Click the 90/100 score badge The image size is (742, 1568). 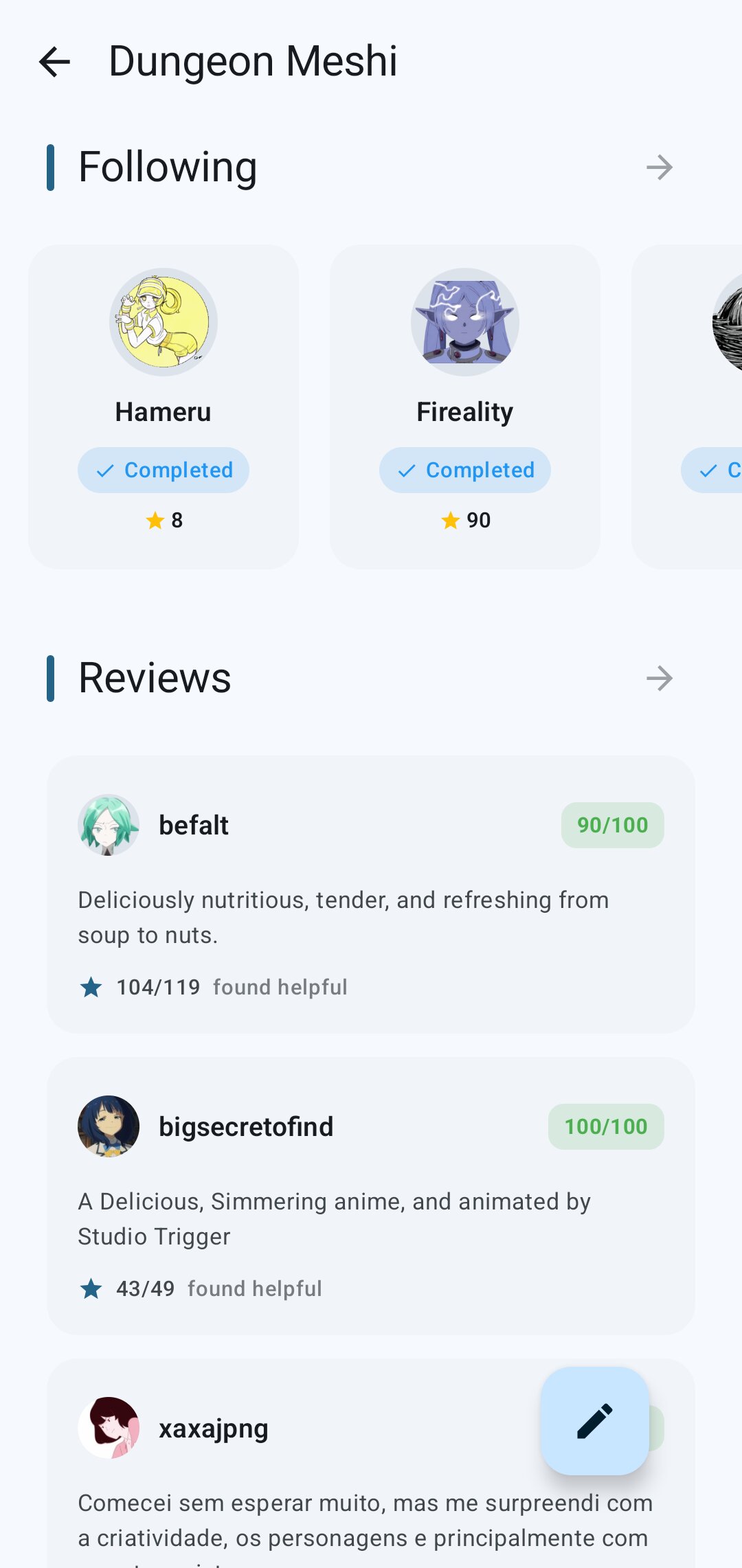[613, 825]
